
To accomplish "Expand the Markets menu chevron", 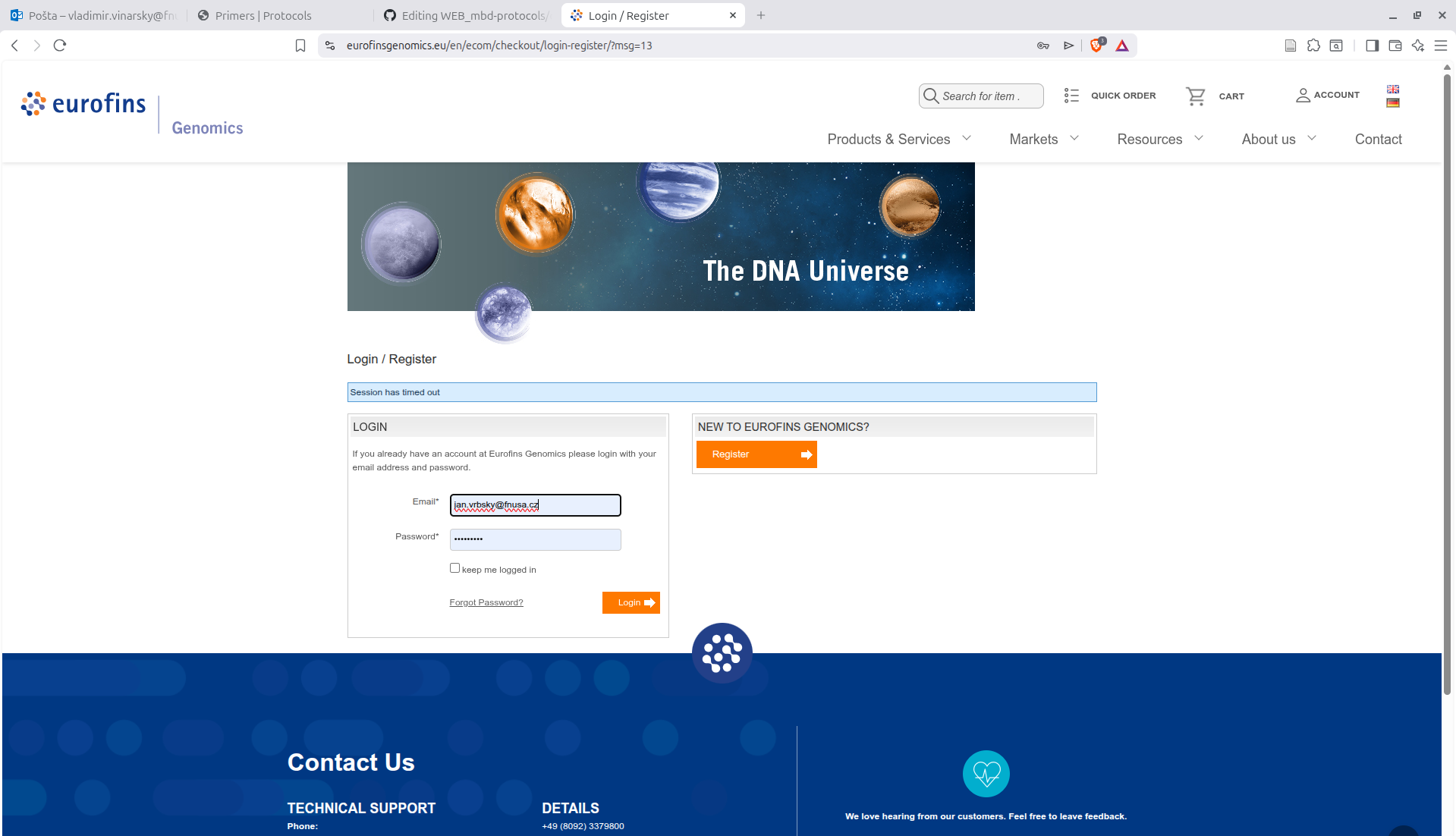I will pyautogui.click(x=1074, y=138).
